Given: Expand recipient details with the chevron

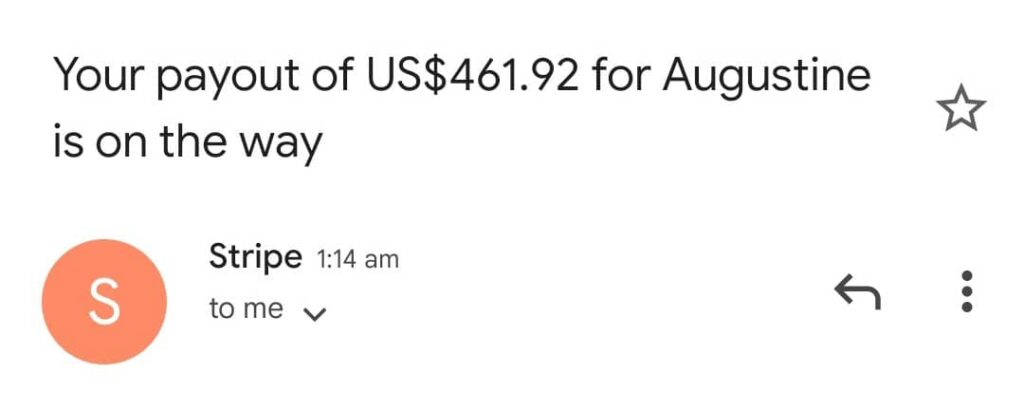Looking at the screenshot, I should click(315, 313).
